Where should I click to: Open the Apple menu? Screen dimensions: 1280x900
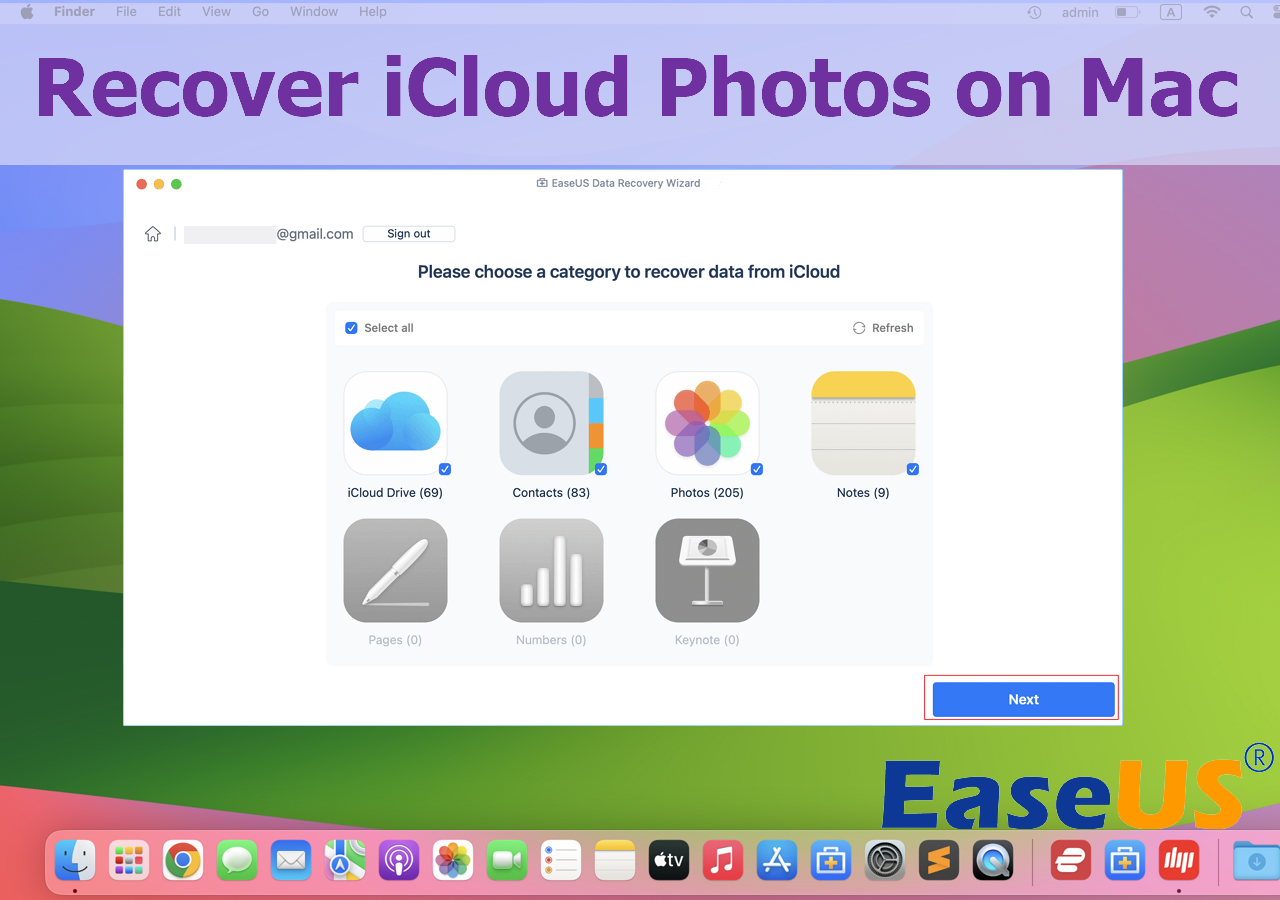[x=27, y=12]
